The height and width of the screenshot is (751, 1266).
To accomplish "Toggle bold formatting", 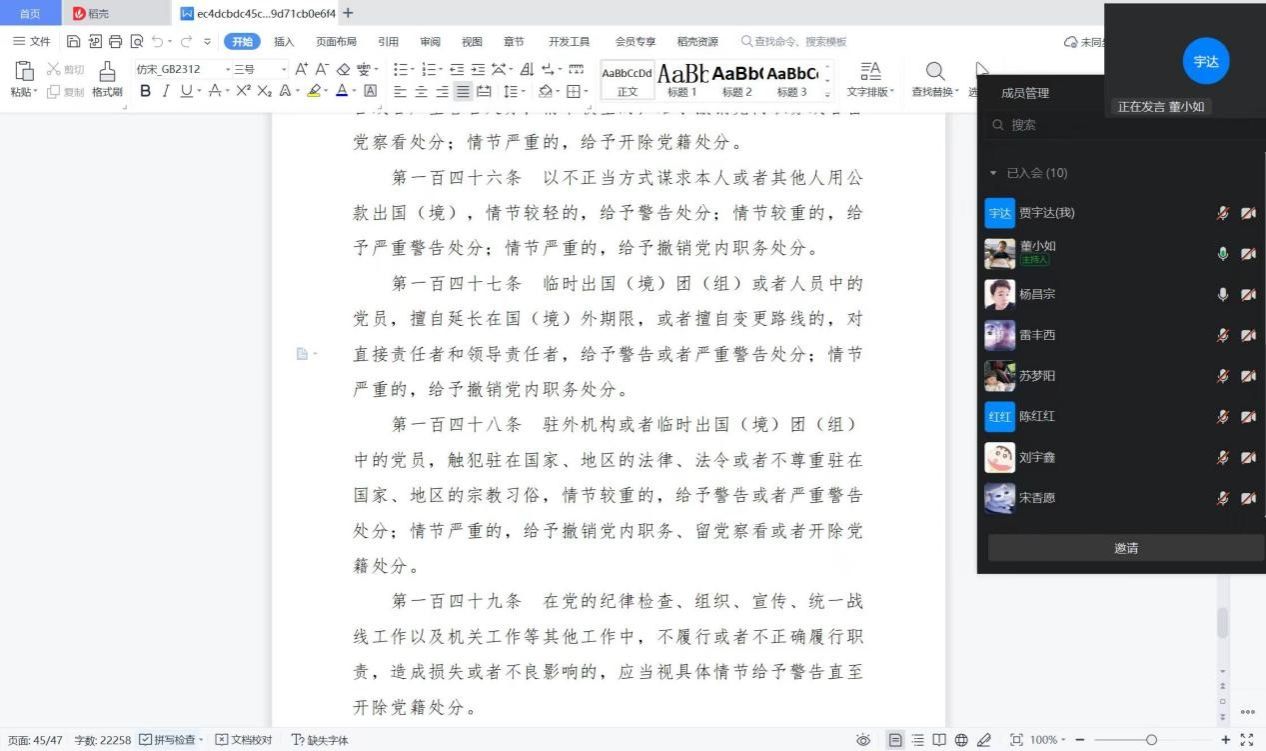I will 145,91.
